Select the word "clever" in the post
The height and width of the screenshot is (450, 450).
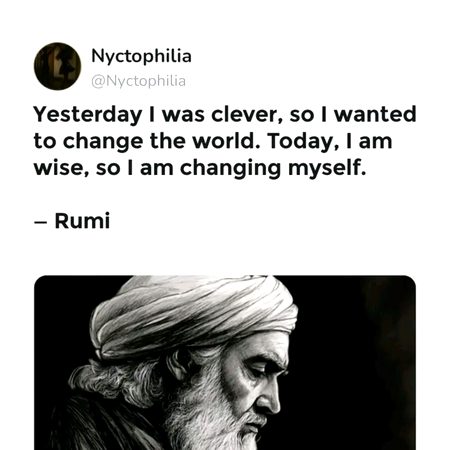coord(245,115)
